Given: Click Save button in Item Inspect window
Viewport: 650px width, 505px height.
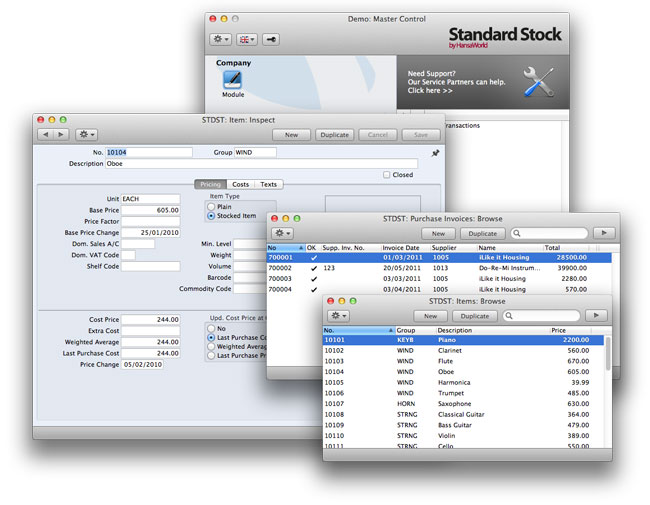Looking at the screenshot, I should coord(420,135).
